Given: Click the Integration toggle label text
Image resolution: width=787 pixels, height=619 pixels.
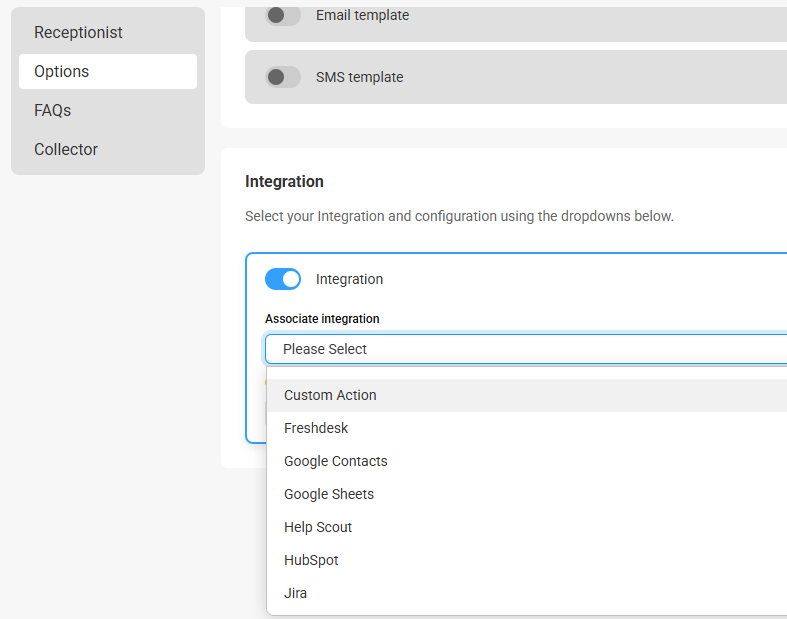Looking at the screenshot, I should point(349,279).
